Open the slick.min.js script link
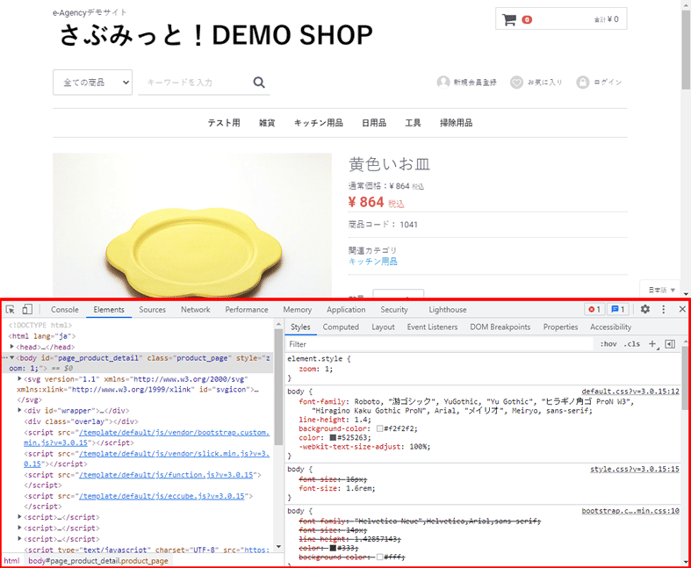691x568 pixels. (x=174, y=453)
